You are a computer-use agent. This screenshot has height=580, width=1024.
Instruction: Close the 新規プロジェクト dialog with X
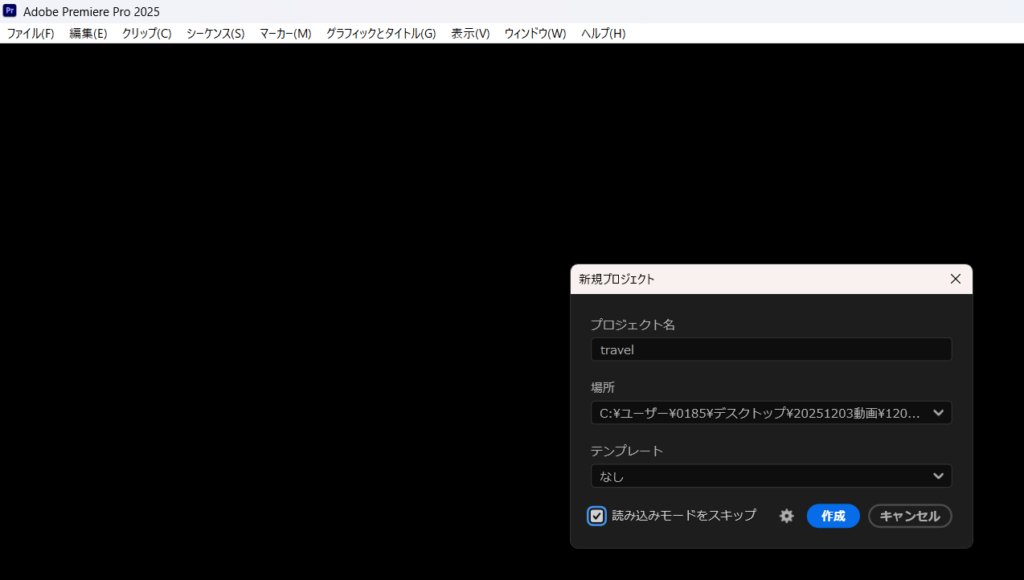pyautogui.click(x=955, y=279)
